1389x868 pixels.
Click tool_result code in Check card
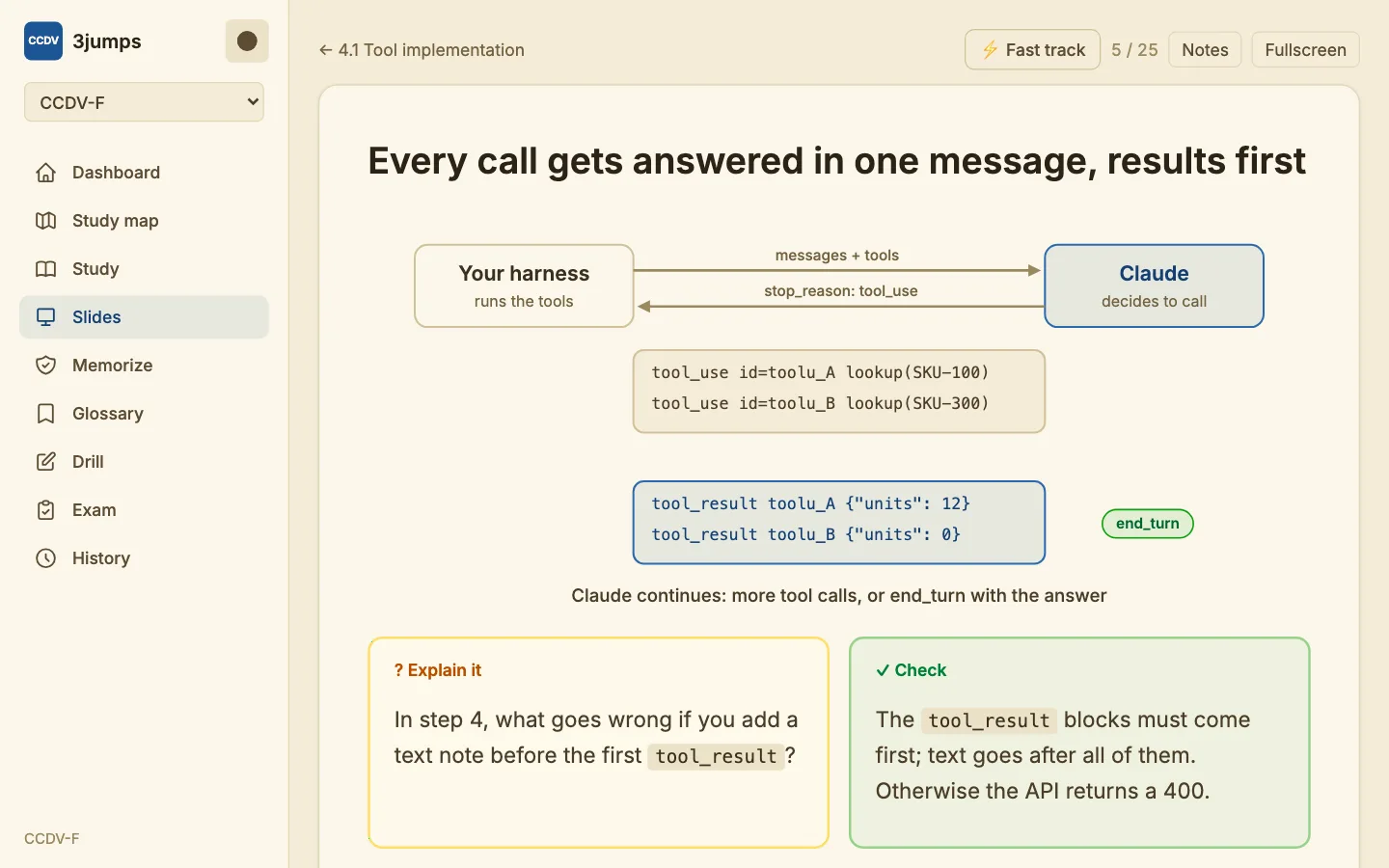pos(989,720)
